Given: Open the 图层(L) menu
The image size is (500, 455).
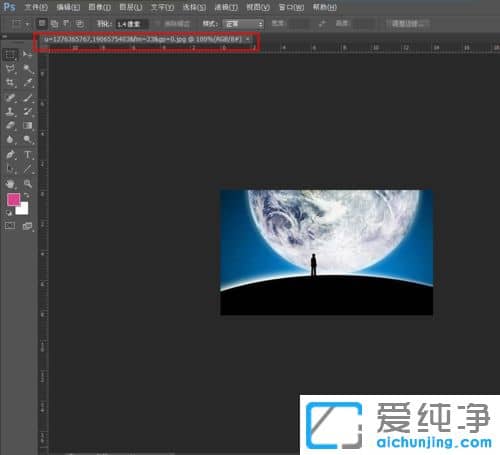Looking at the screenshot, I should tap(131, 7).
